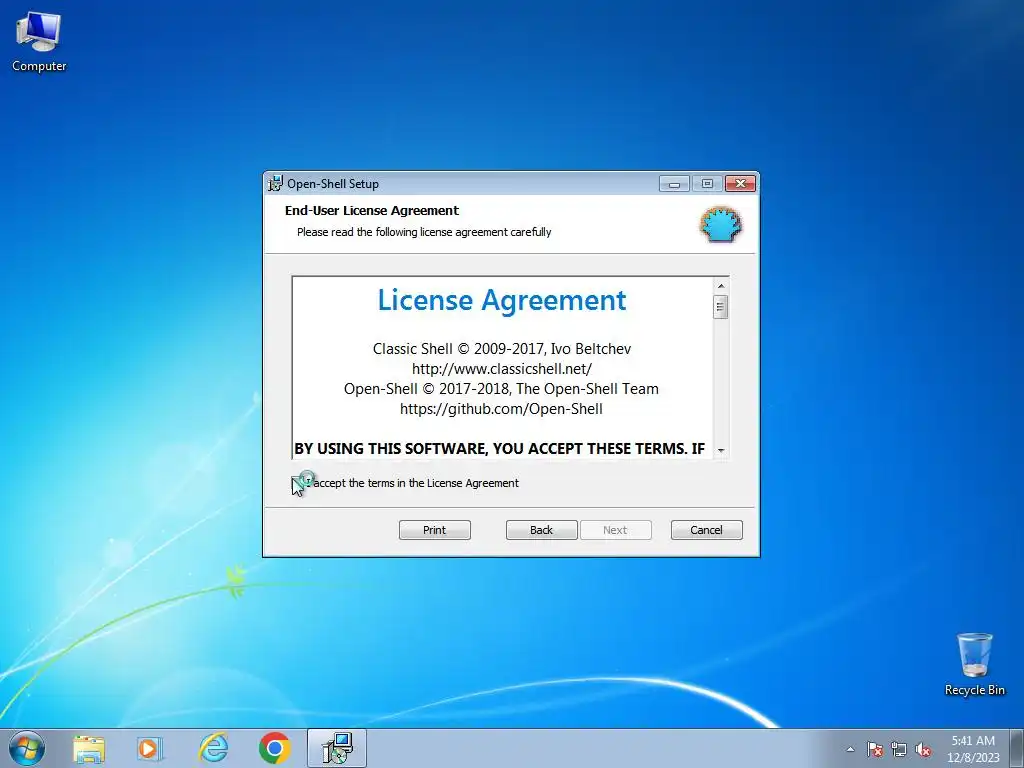Viewport: 1024px width, 768px height.
Task: Close the Open-Shell Setup window
Action: pos(741,184)
